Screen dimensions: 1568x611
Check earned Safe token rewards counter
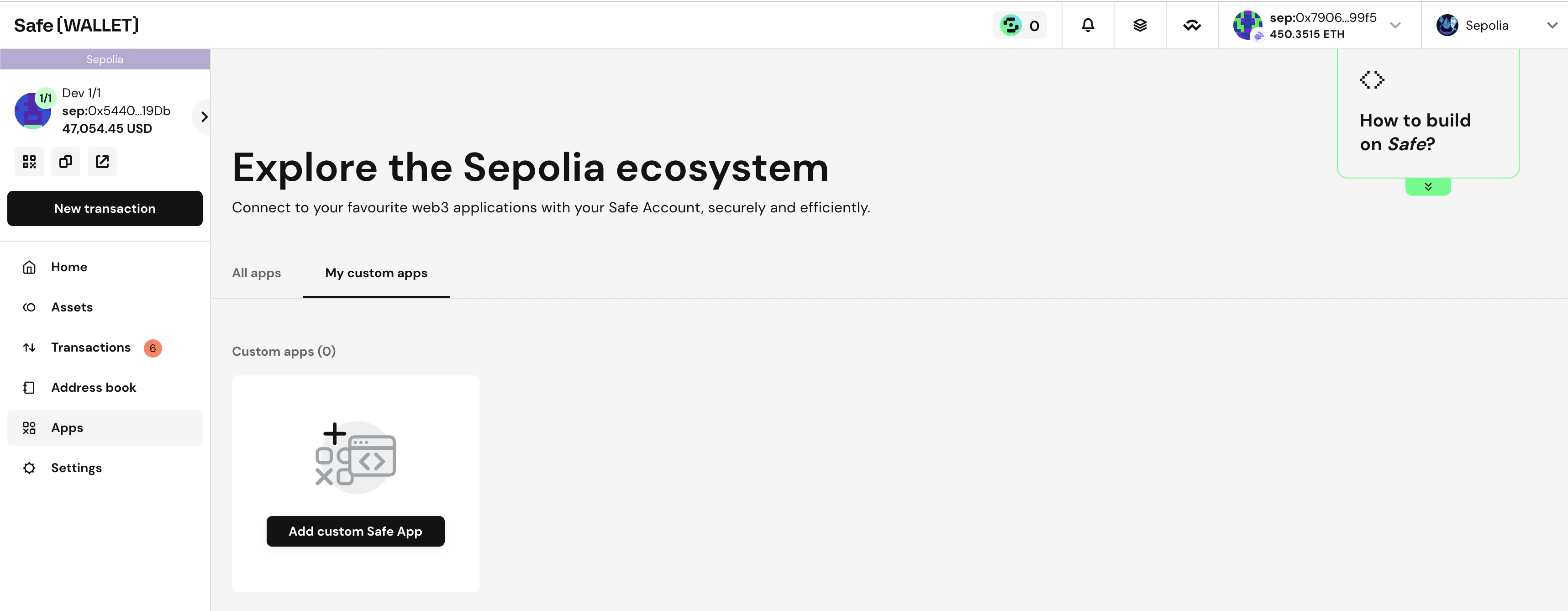point(1020,25)
